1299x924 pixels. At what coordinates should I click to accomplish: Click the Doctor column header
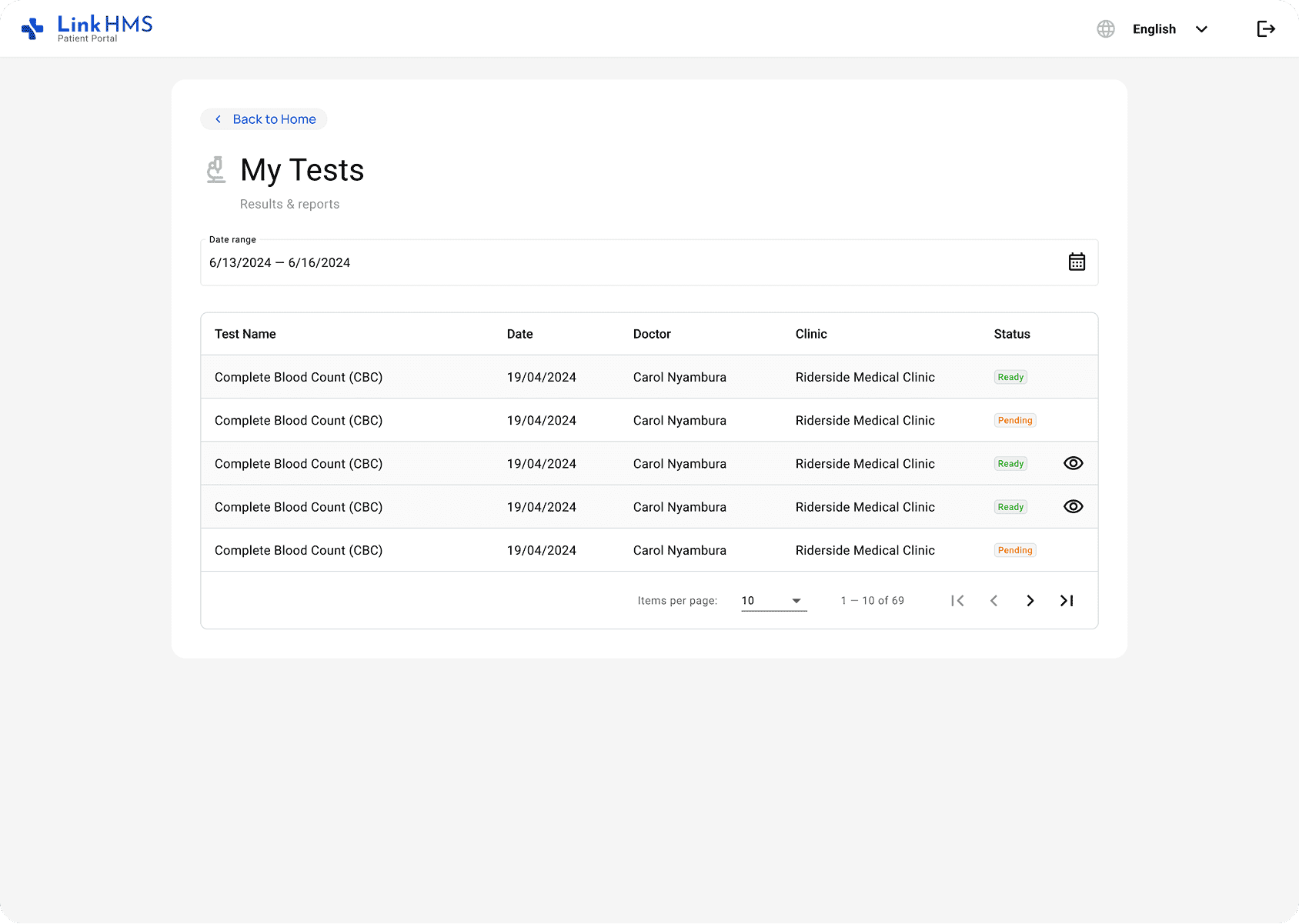click(x=652, y=334)
